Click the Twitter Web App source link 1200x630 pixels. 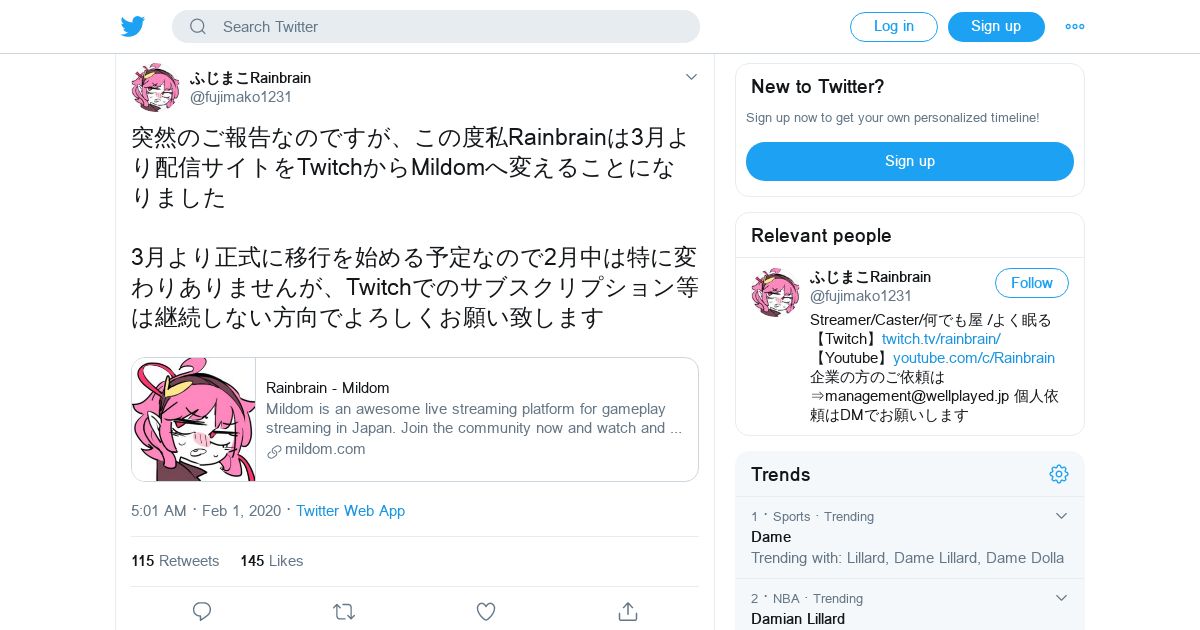350,511
